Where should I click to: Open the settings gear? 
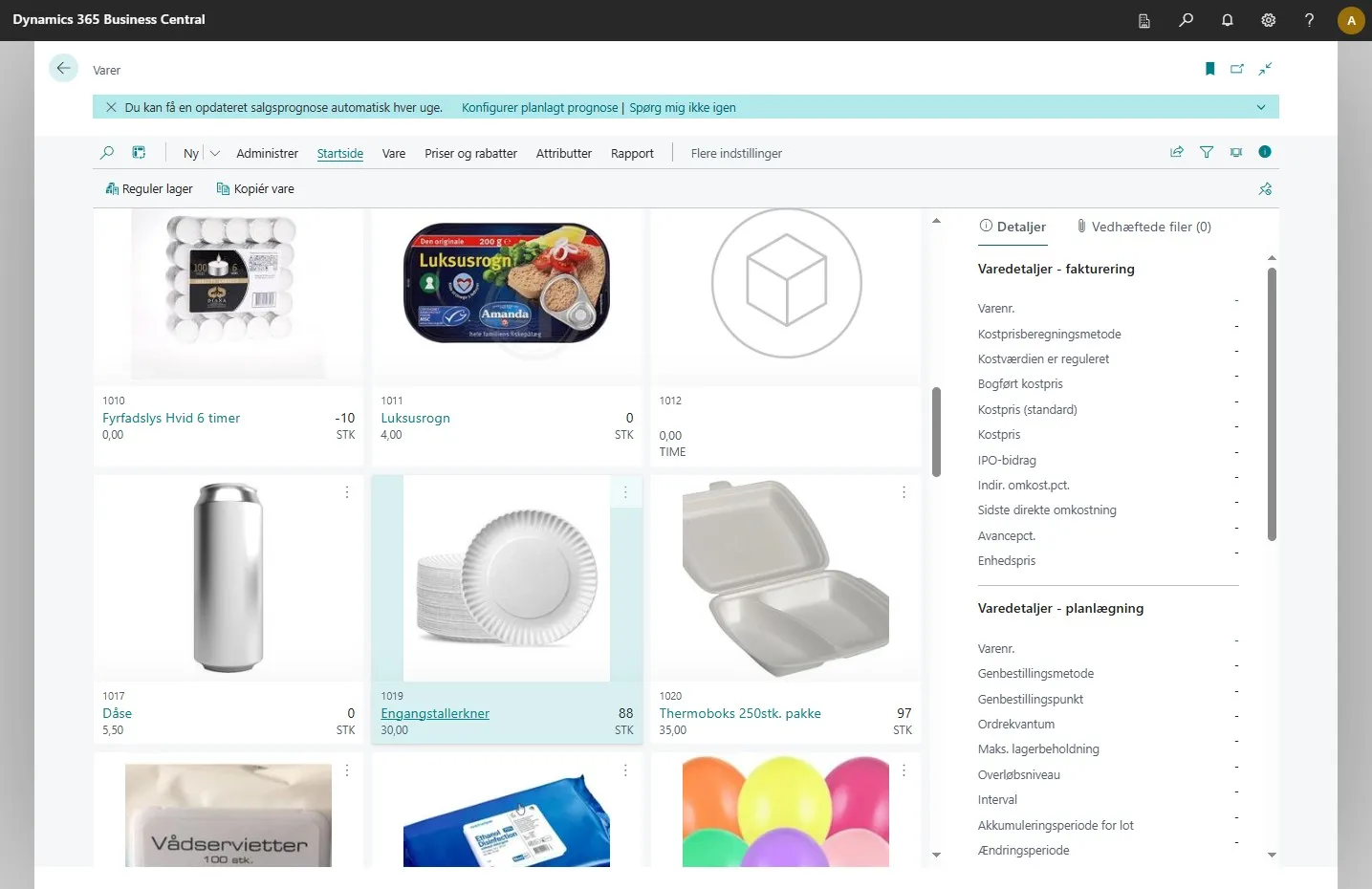point(1268,20)
